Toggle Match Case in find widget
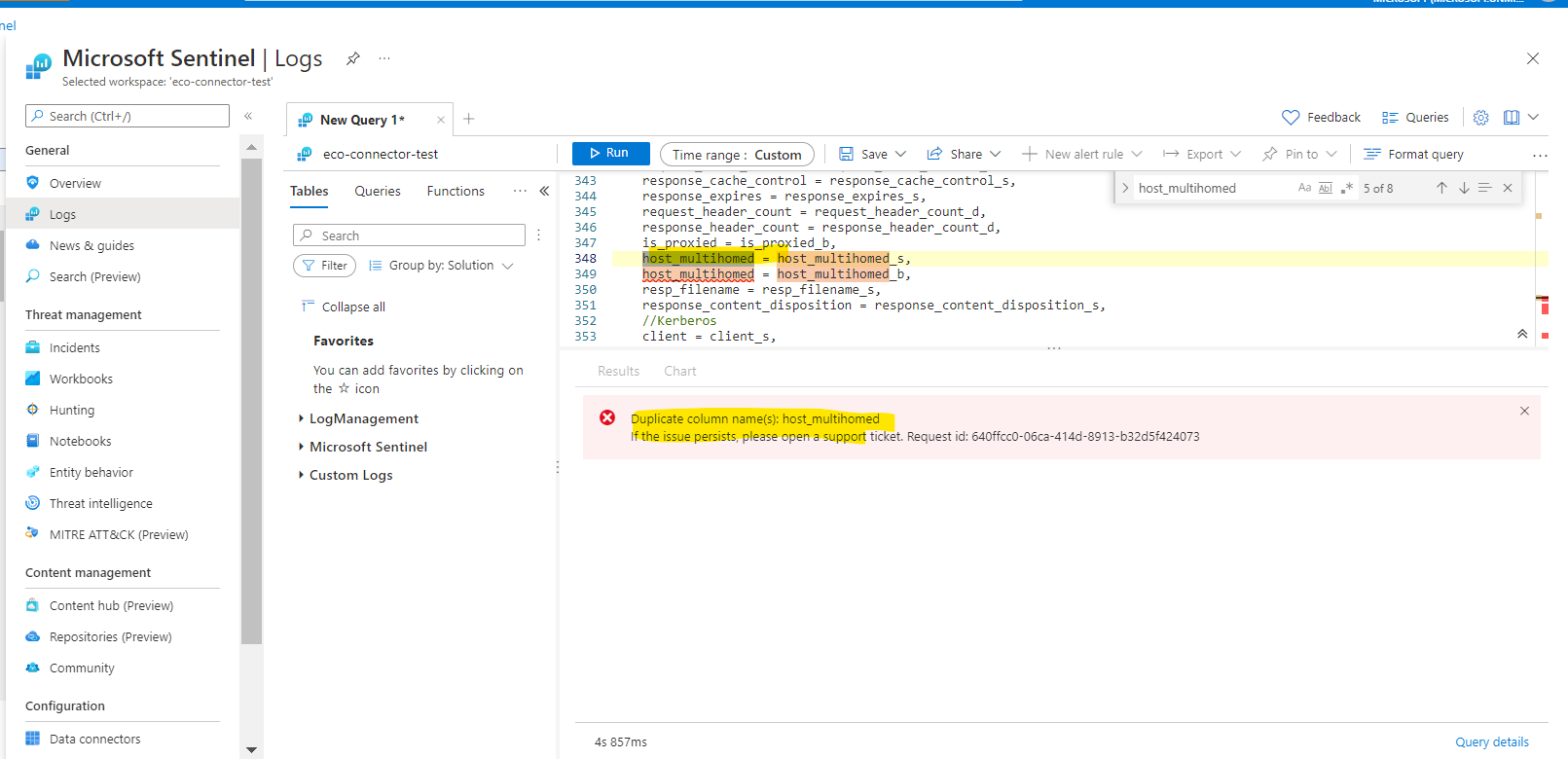1568x759 pixels. point(1304,188)
